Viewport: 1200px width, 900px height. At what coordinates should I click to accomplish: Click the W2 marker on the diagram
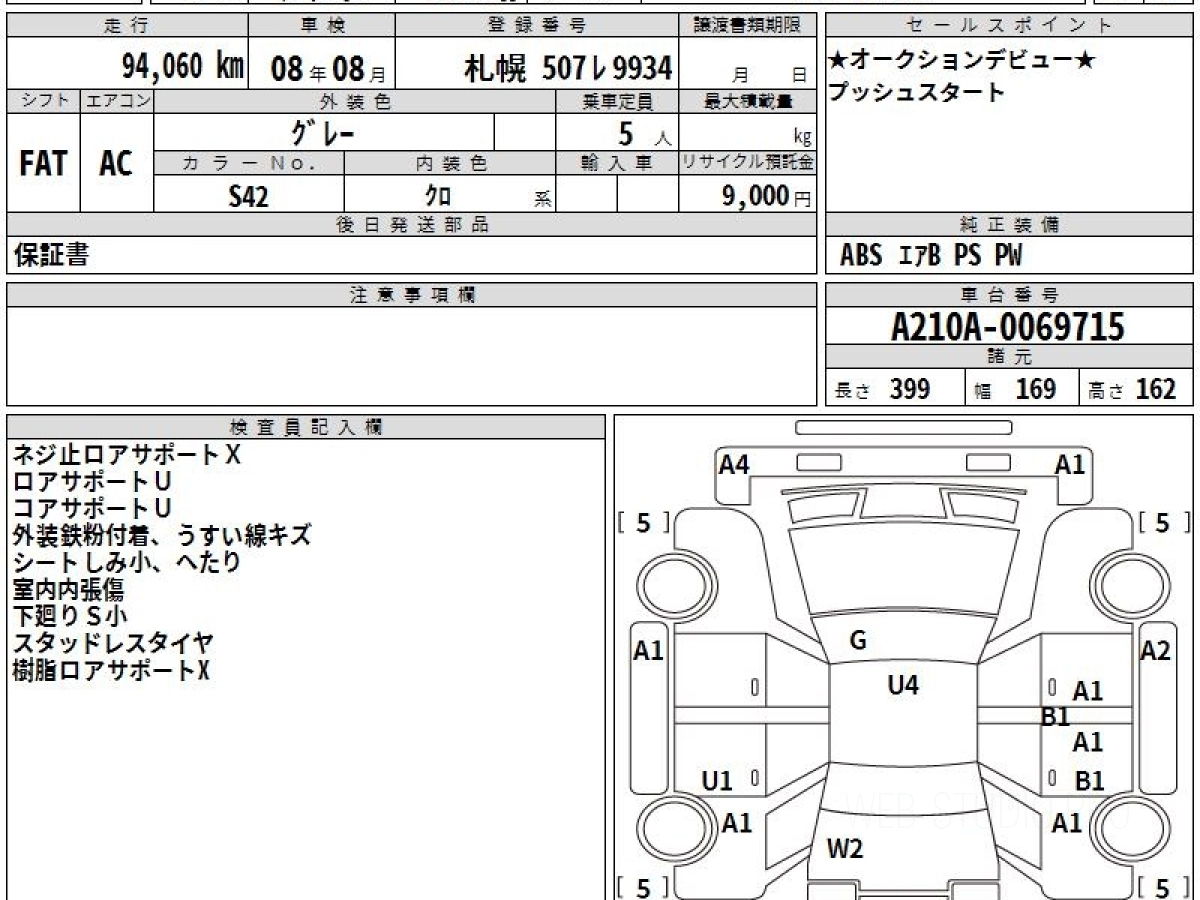(845, 850)
